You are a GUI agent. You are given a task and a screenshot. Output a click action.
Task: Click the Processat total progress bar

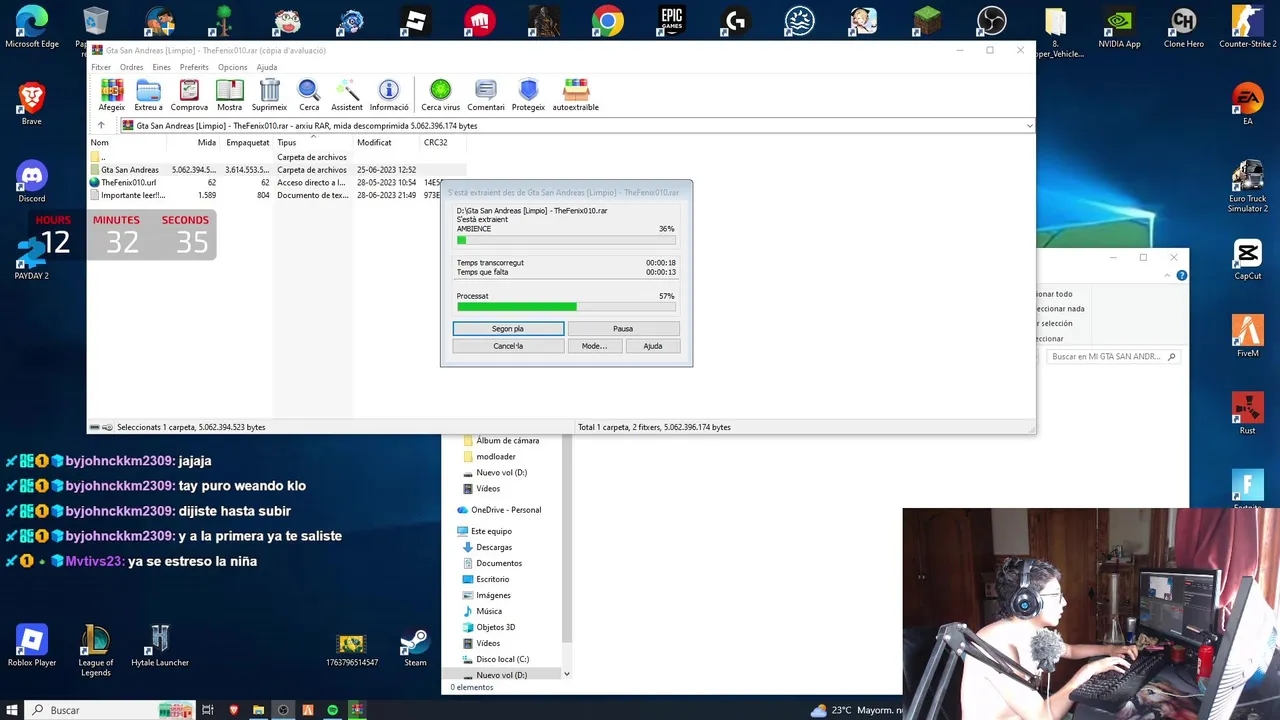pyautogui.click(x=566, y=307)
